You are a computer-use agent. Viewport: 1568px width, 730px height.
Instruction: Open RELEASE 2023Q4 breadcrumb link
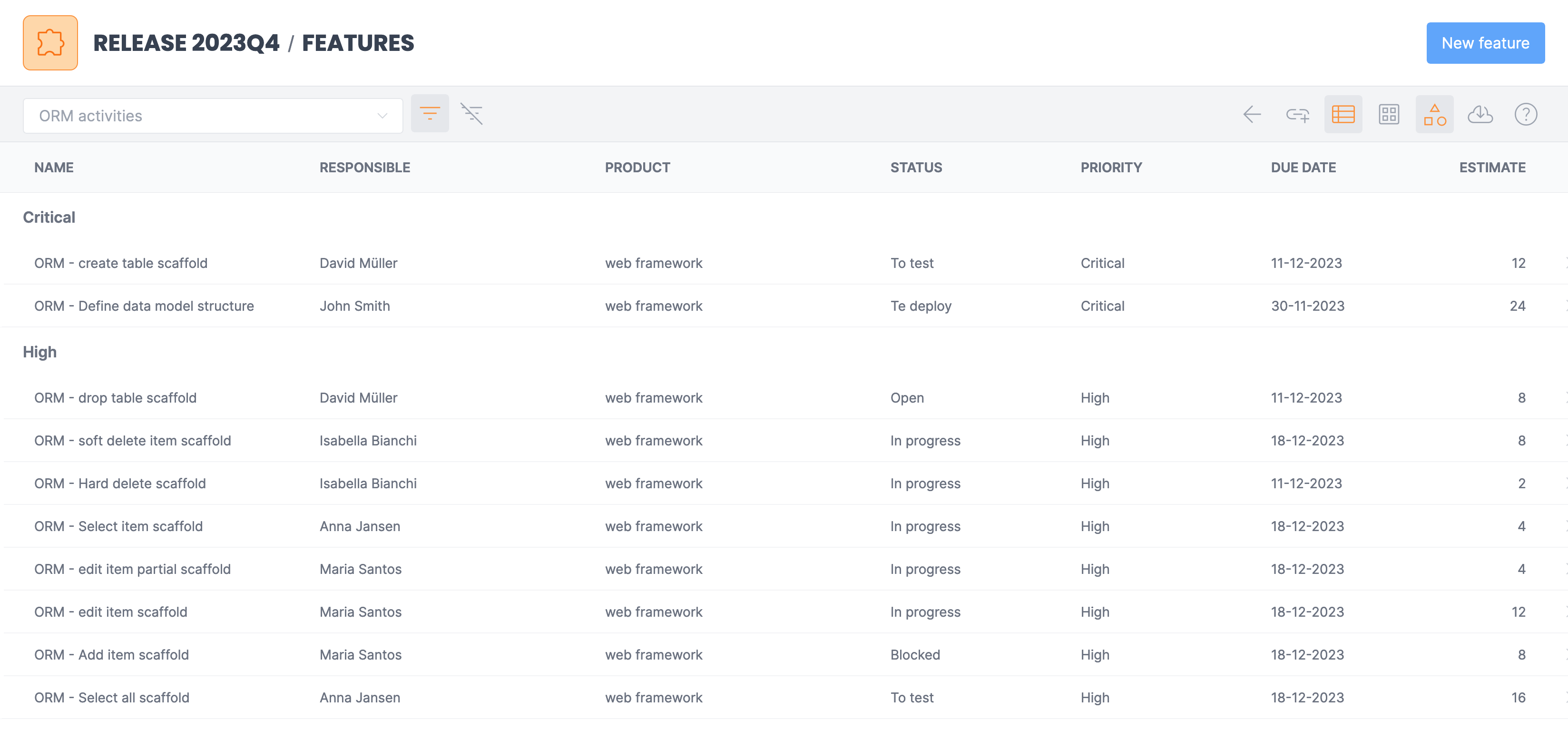tap(186, 43)
